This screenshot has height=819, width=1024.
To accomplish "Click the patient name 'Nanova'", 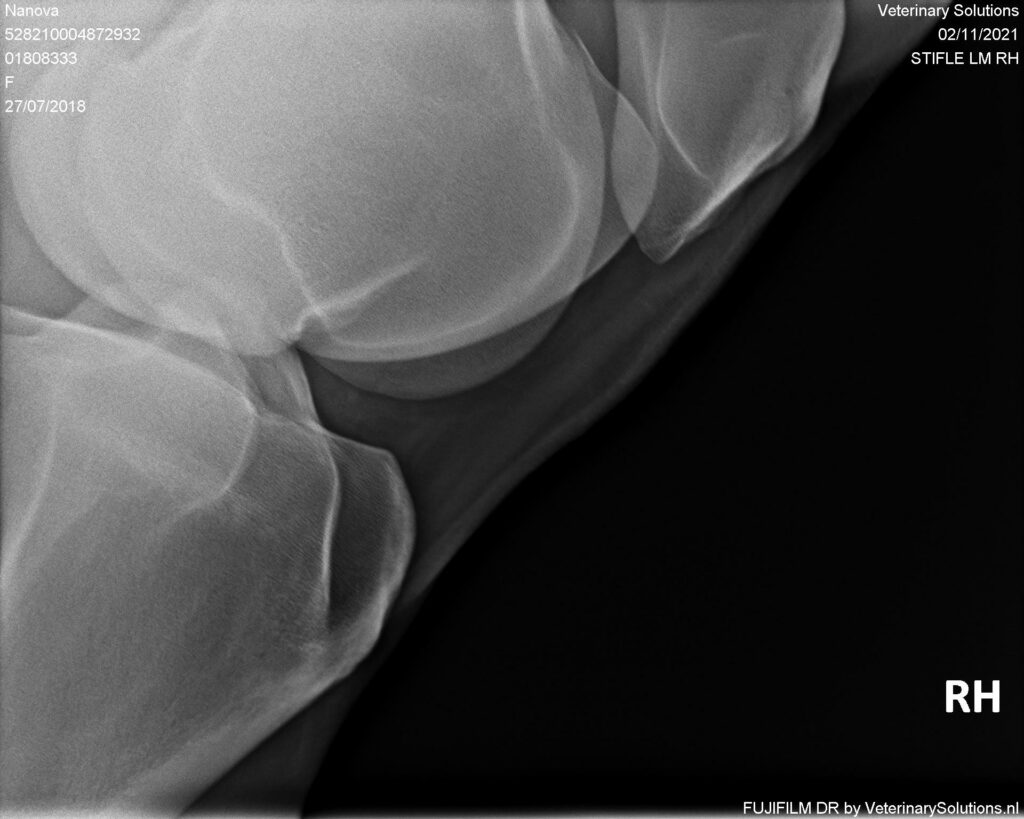I will 31,10.
